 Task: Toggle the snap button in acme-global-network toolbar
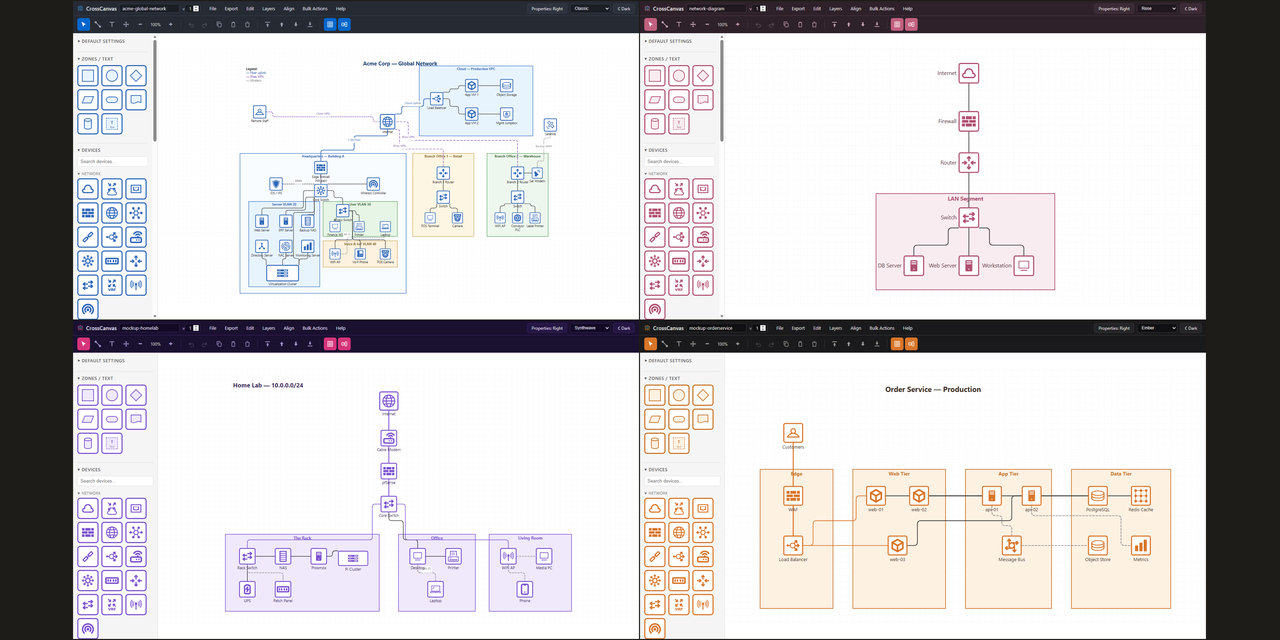click(344, 24)
